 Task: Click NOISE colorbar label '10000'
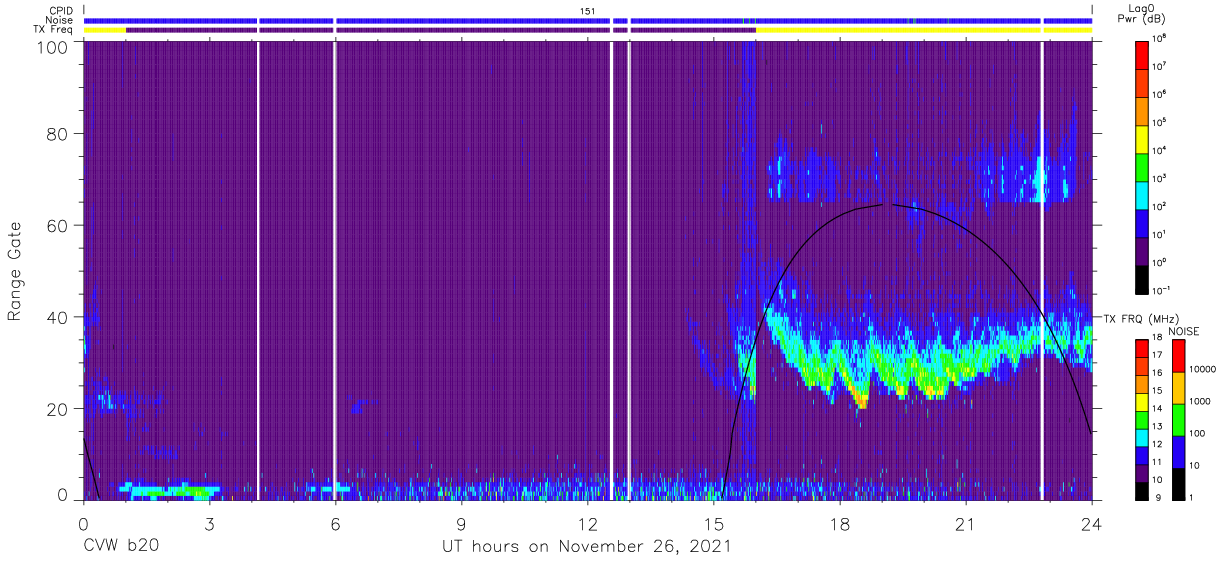pos(1204,371)
